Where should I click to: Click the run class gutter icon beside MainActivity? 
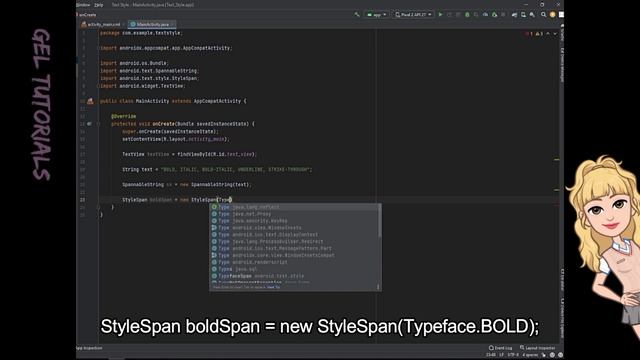(90, 101)
